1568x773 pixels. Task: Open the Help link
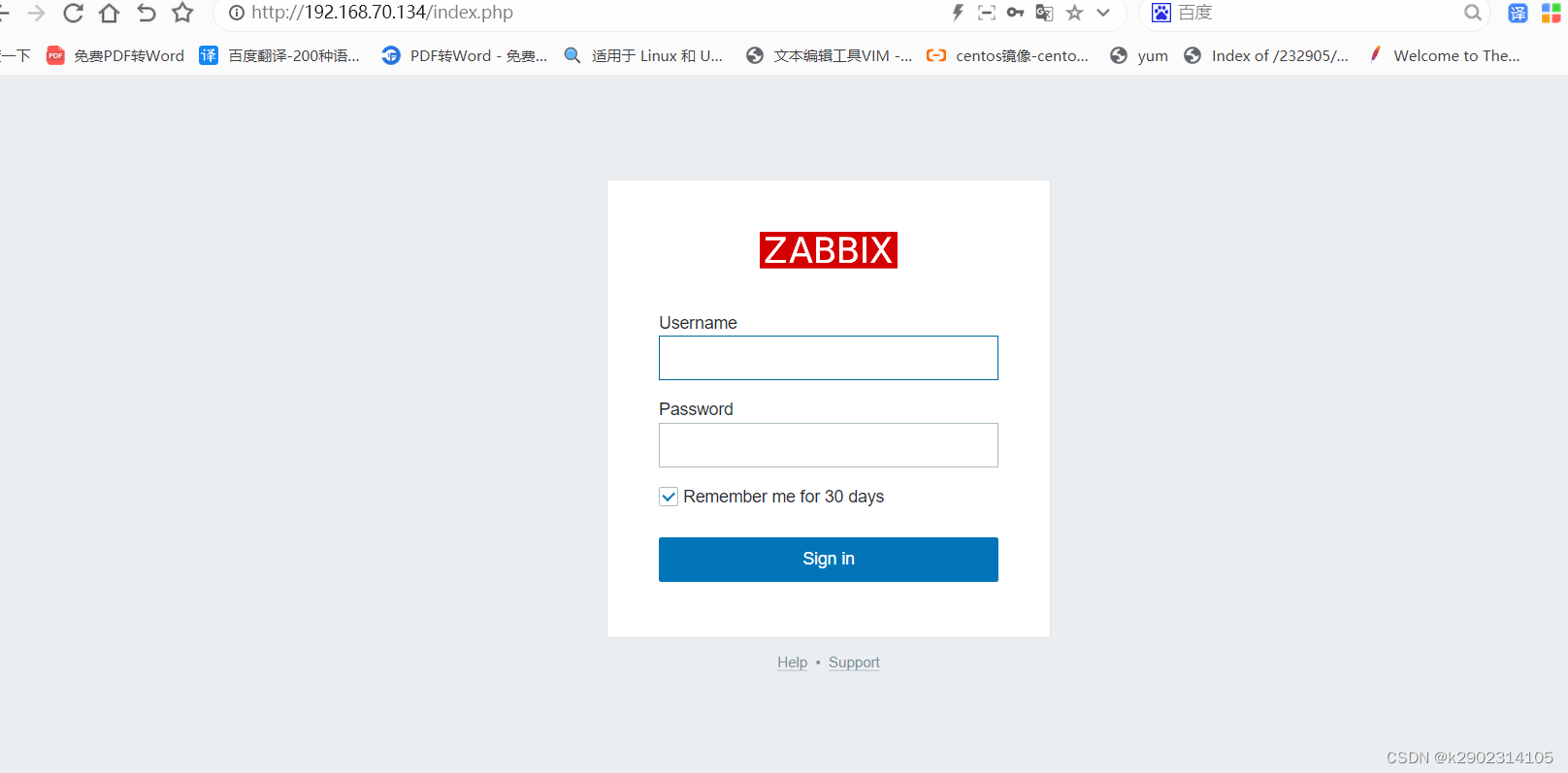(x=792, y=662)
